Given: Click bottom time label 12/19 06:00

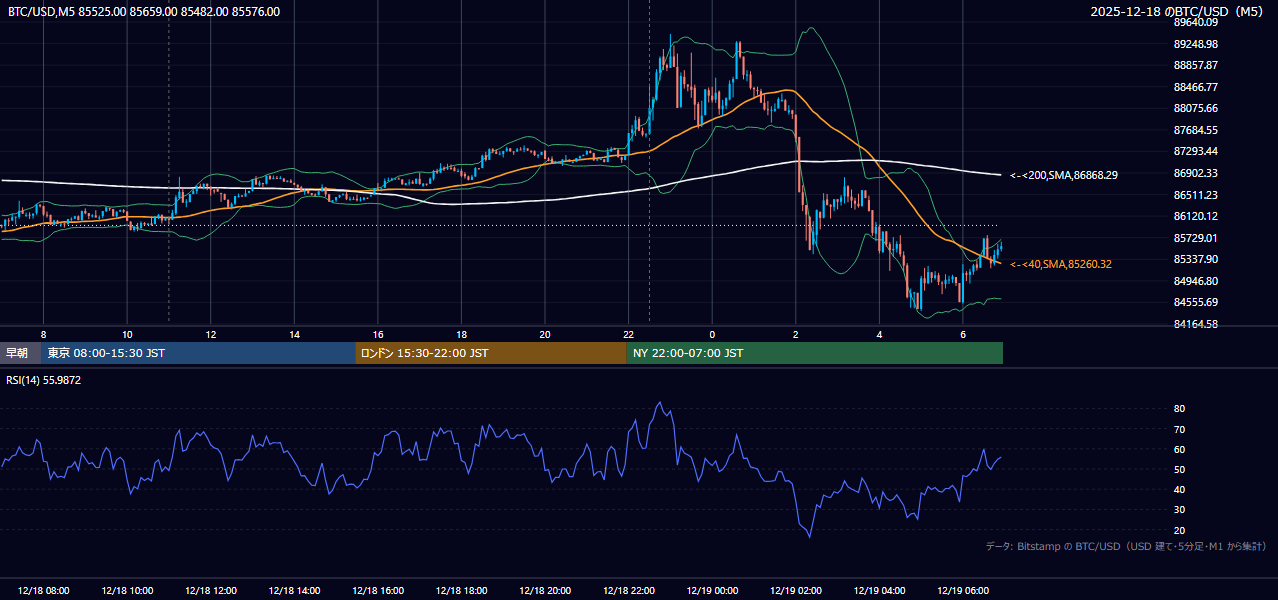Looking at the screenshot, I should tap(962, 590).
